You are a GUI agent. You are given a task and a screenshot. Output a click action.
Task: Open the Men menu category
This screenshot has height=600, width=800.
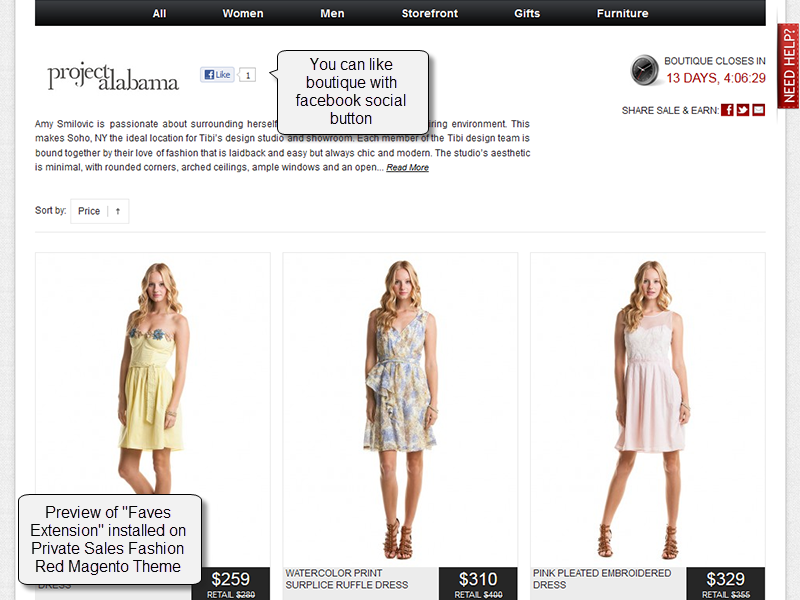point(332,13)
